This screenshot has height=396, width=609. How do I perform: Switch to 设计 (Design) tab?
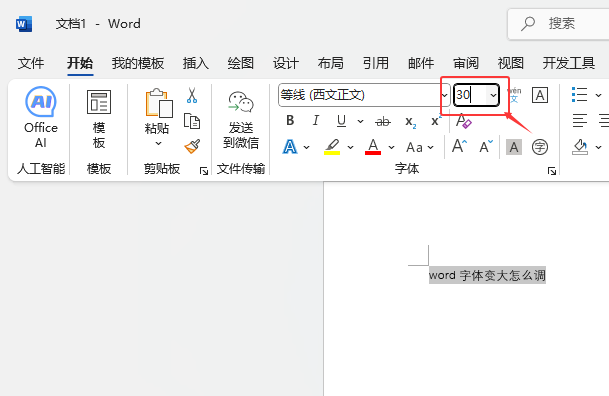tap(286, 63)
